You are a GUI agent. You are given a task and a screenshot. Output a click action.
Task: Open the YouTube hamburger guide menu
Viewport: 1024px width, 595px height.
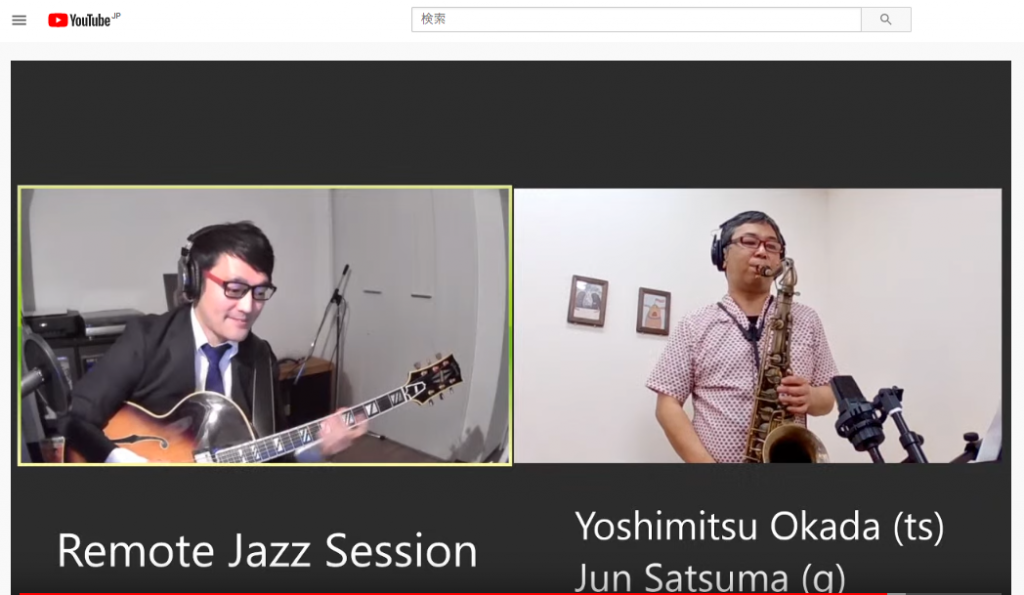(x=20, y=20)
